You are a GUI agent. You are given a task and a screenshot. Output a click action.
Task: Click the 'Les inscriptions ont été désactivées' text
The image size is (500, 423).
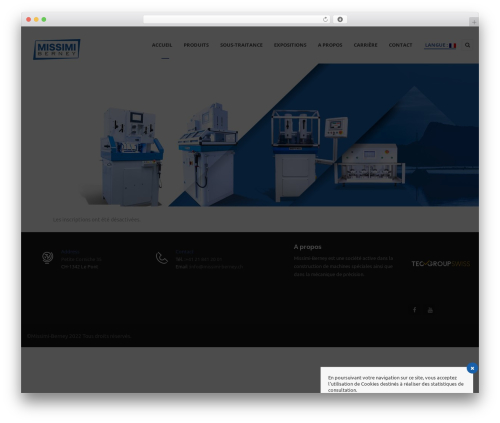[96, 219]
